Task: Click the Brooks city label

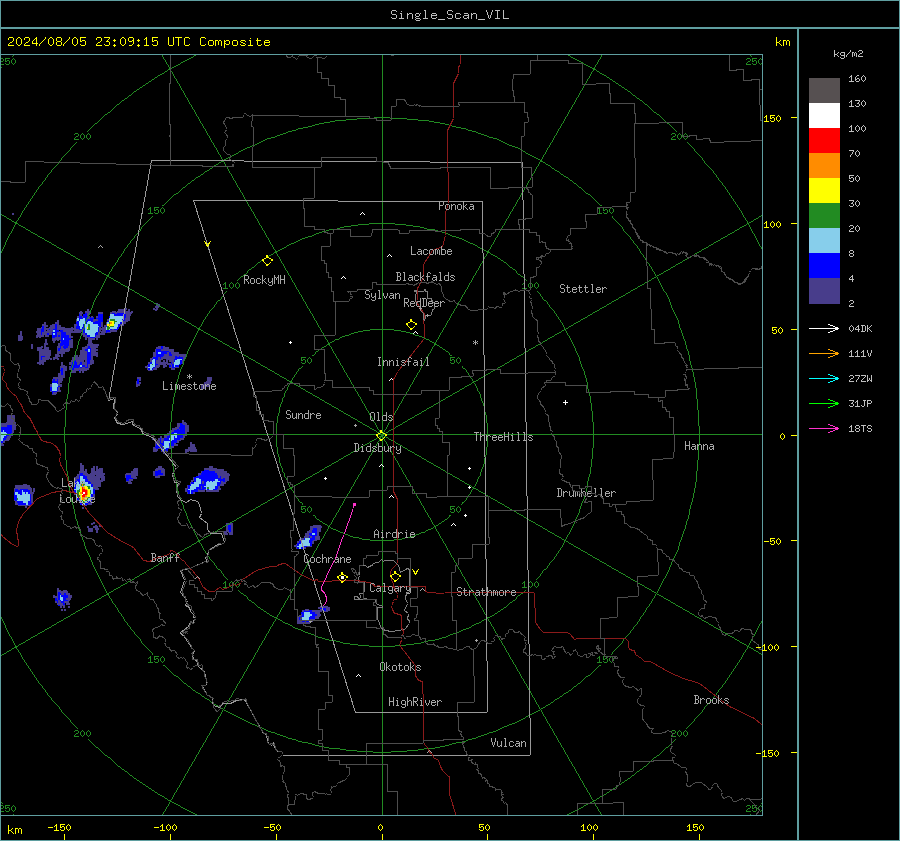Action: coord(711,700)
